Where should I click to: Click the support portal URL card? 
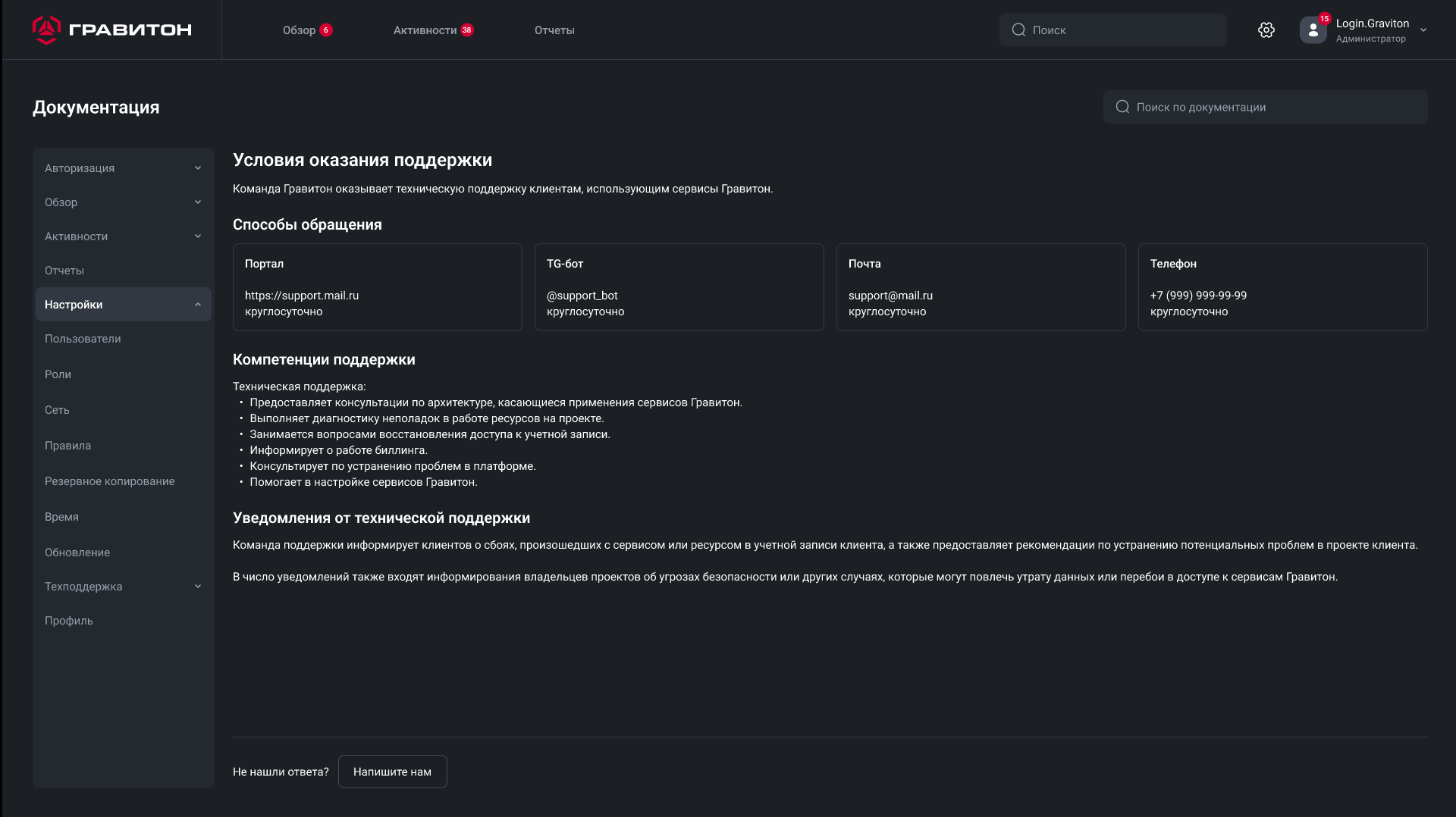pyautogui.click(x=377, y=287)
